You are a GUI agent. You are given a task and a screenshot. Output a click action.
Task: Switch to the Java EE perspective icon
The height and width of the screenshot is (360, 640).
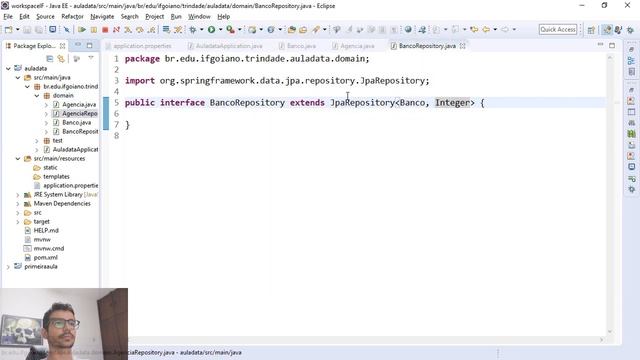click(x=607, y=30)
